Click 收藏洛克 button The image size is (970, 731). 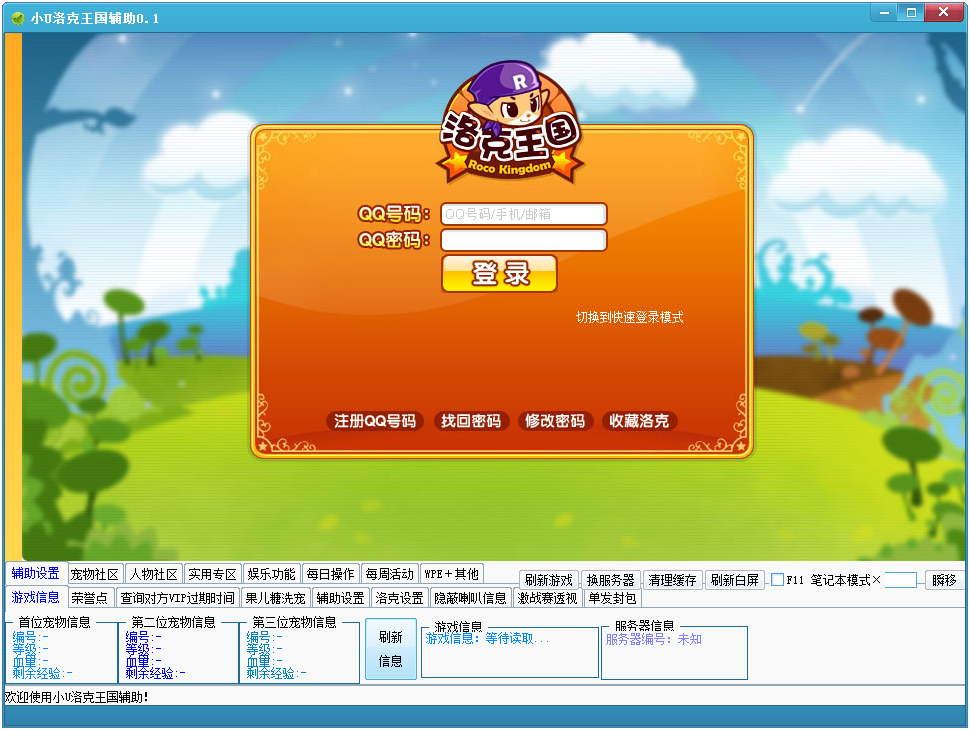(x=639, y=421)
